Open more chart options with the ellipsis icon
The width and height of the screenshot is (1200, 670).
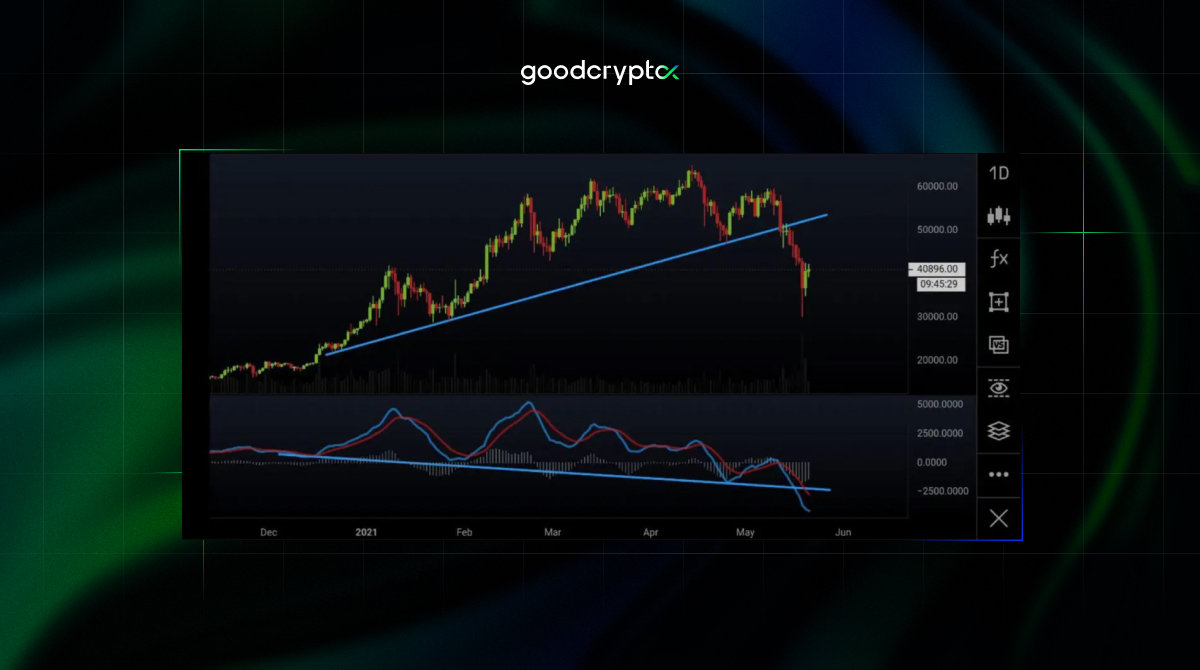point(999,474)
